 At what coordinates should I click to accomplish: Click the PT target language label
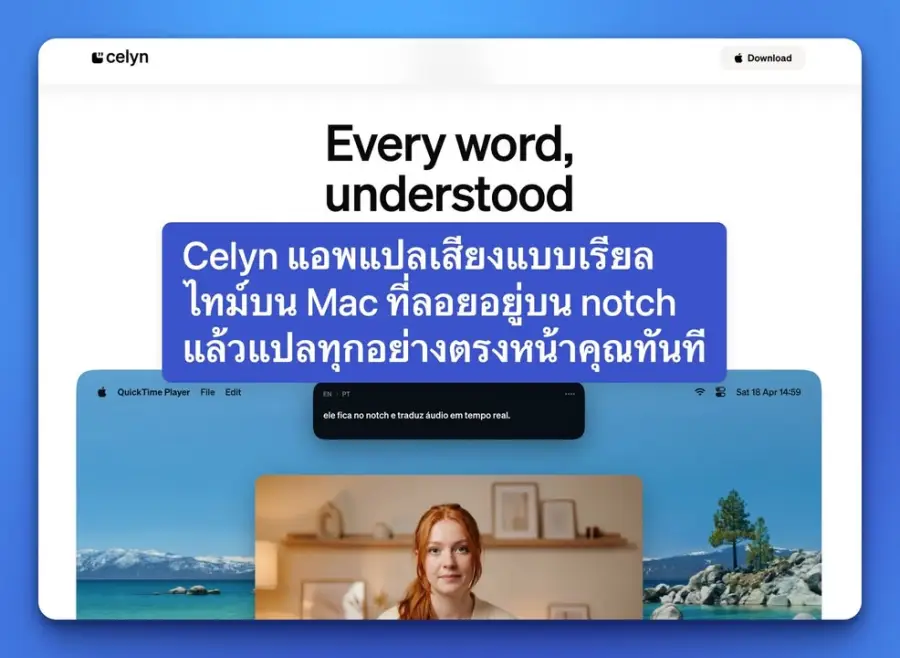coord(346,394)
